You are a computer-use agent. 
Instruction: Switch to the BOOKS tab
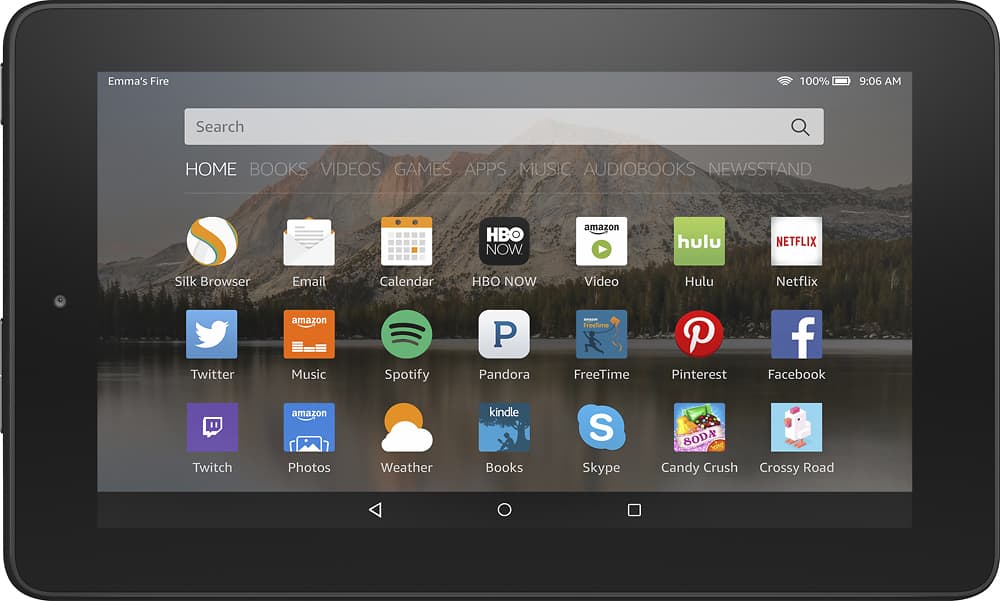pos(278,169)
